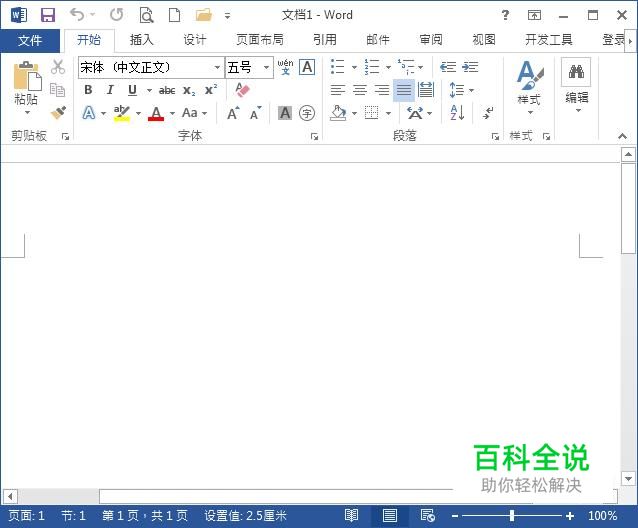Sort text with the A-Z icon
This screenshot has height=528, width=638.
(457, 113)
